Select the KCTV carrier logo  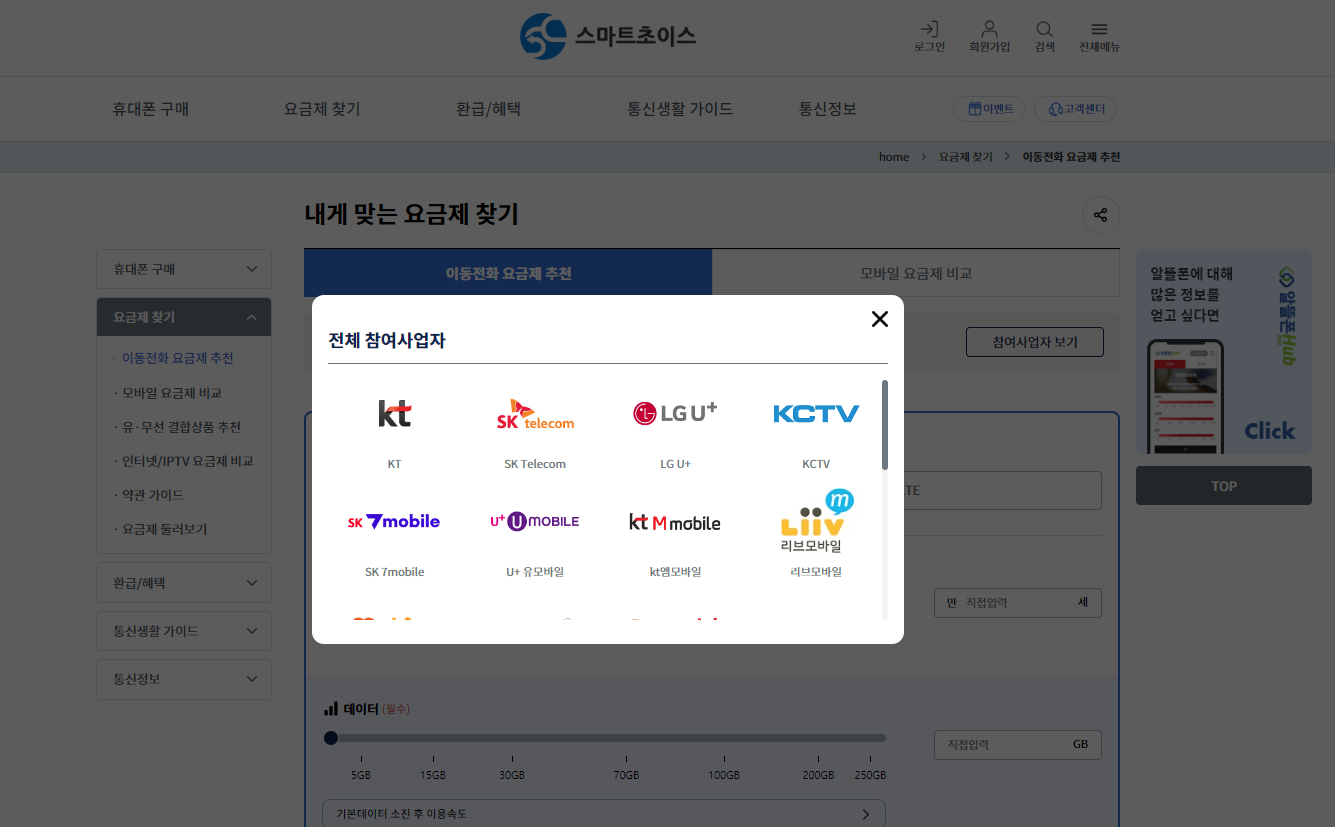pos(816,413)
